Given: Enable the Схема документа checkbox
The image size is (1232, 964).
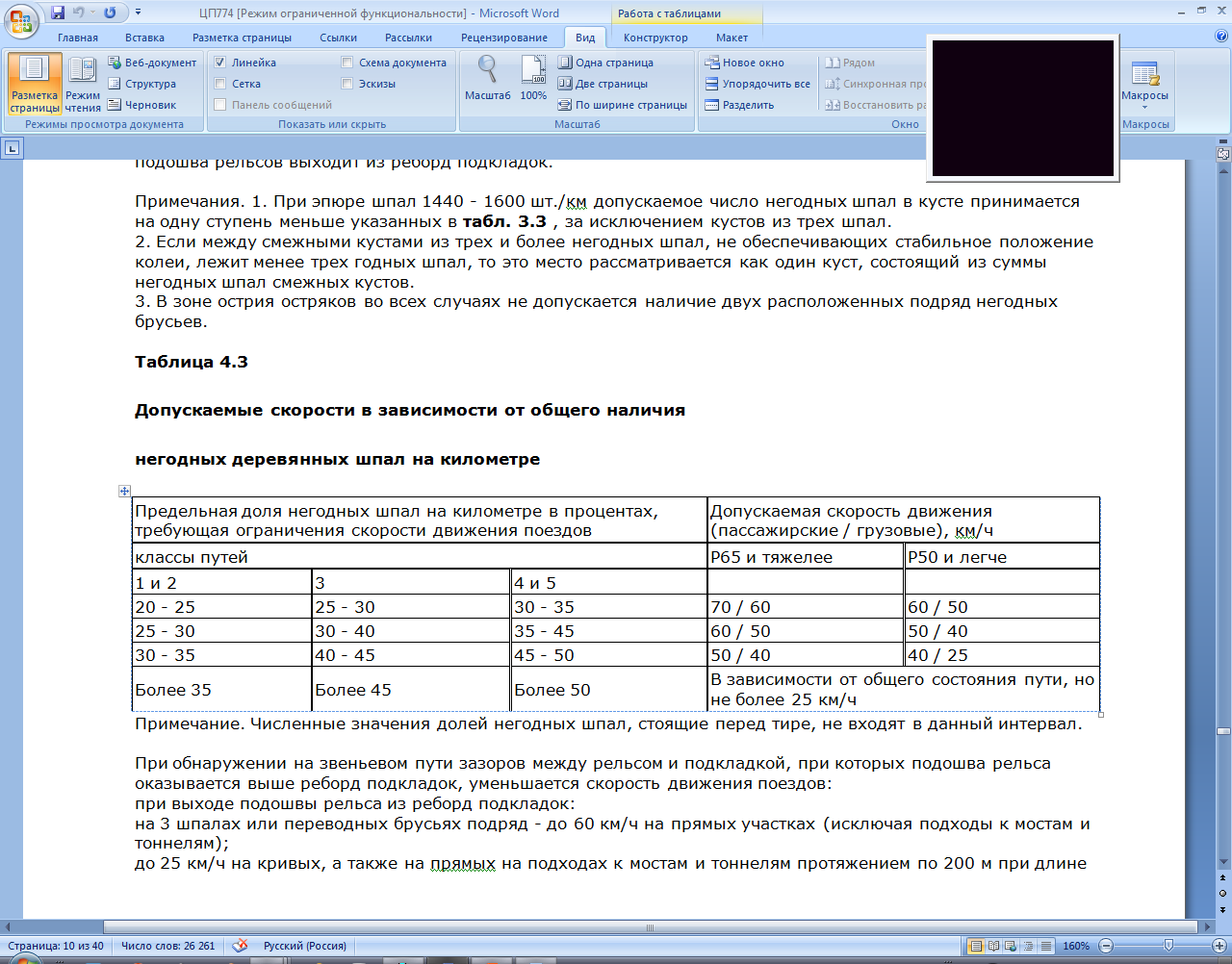Looking at the screenshot, I should coord(347,63).
